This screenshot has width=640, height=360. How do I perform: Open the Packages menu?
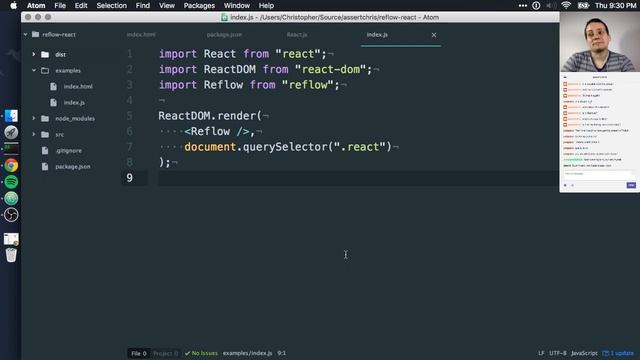[x=199, y=6]
